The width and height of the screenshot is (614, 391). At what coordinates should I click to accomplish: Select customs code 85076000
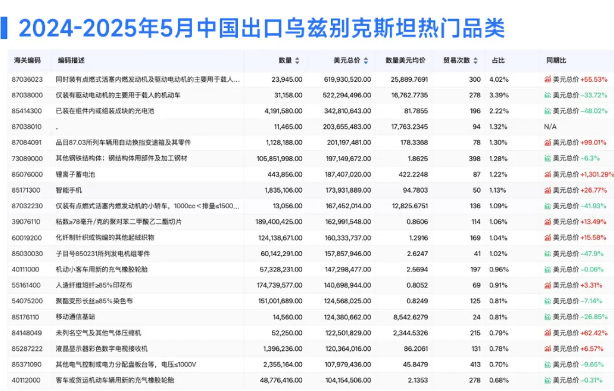tap(27, 175)
